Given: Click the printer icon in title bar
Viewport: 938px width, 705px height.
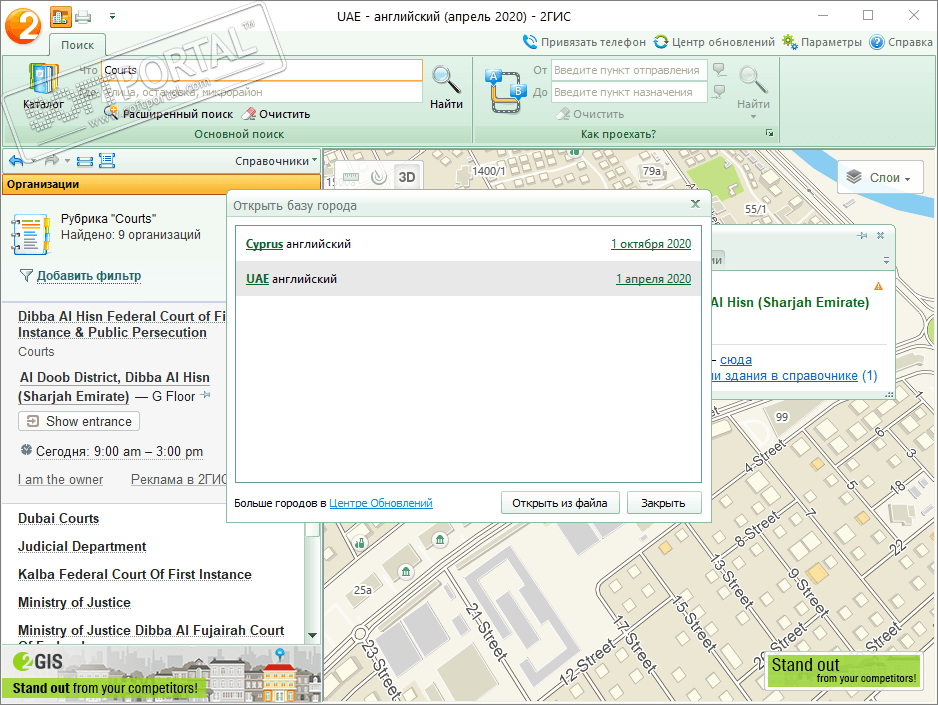Looking at the screenshot, I should coord(83,17).
